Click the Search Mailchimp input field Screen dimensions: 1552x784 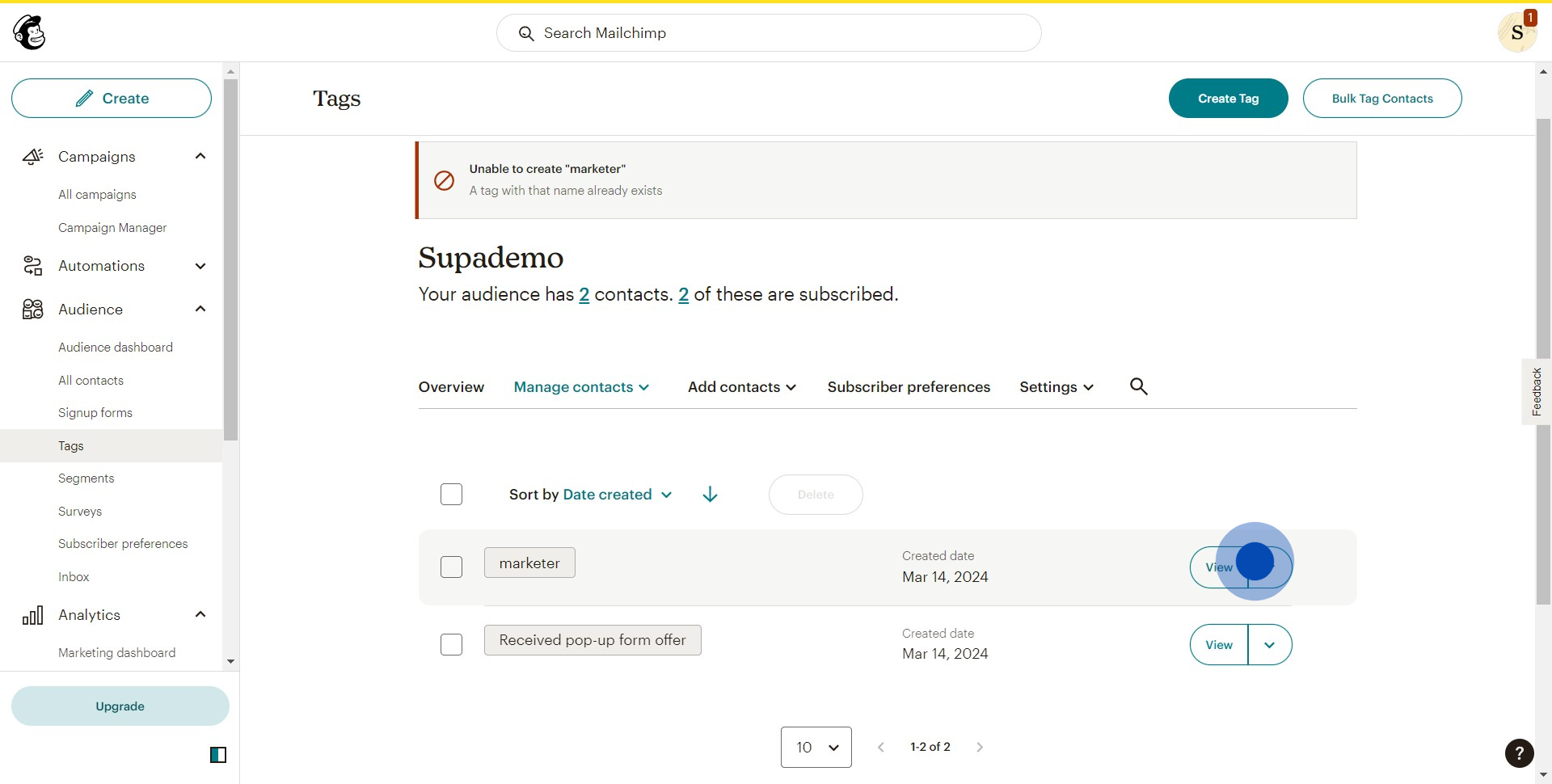point(768,33)
